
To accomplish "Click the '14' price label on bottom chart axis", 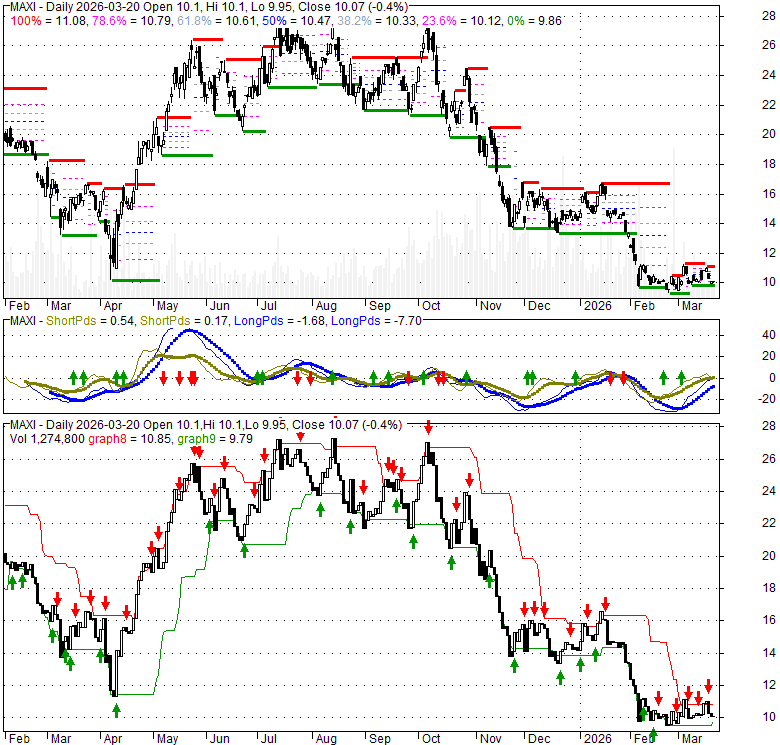I will point(769,653).
